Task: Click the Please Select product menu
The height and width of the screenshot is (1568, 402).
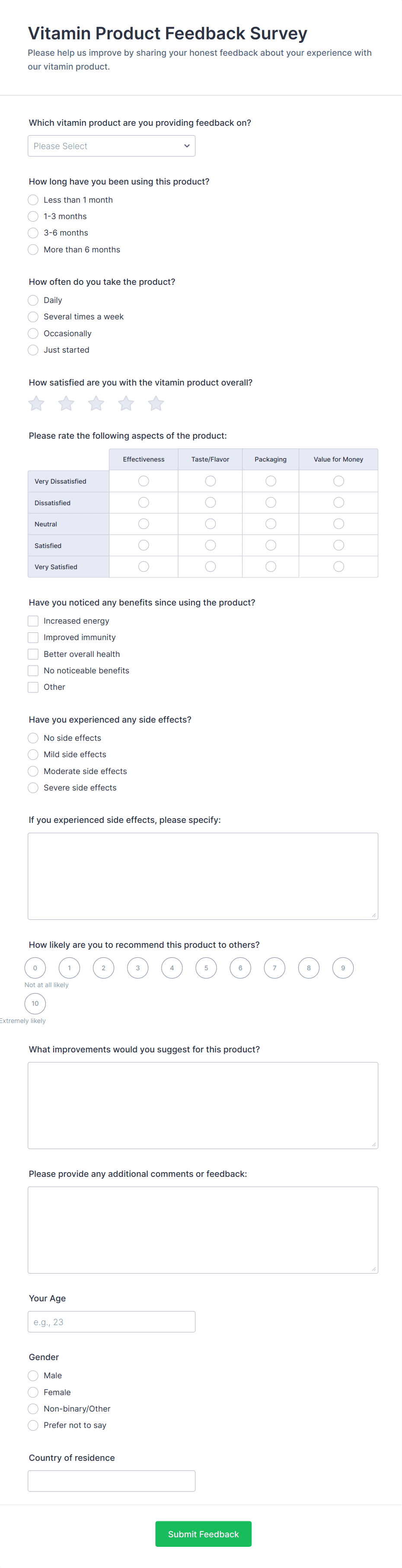Action: pyautogui.click(x=112, y=146)
